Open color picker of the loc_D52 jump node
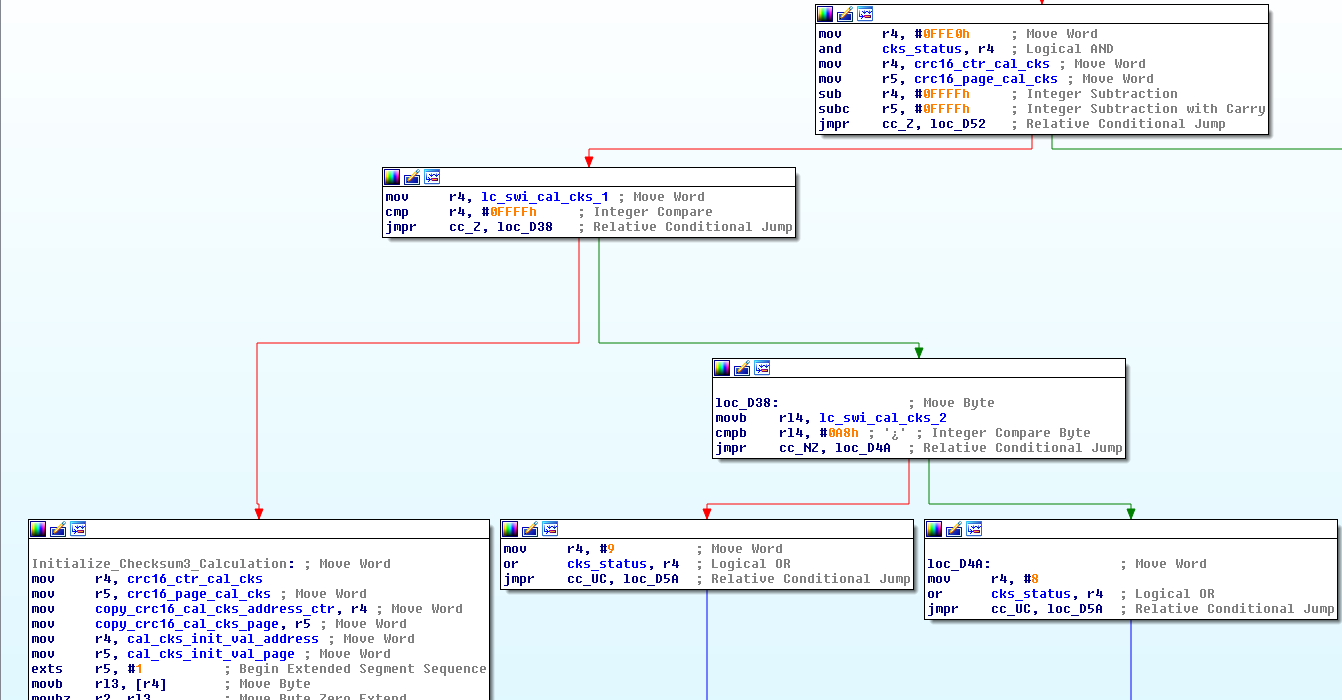1342x700 pixels. [825, 14]
